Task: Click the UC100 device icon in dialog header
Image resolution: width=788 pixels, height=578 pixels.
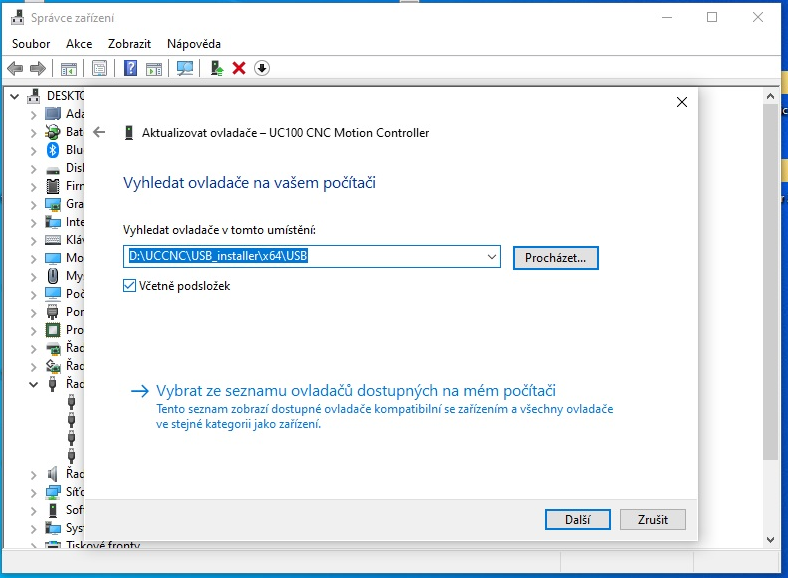Action: (129, 133)
